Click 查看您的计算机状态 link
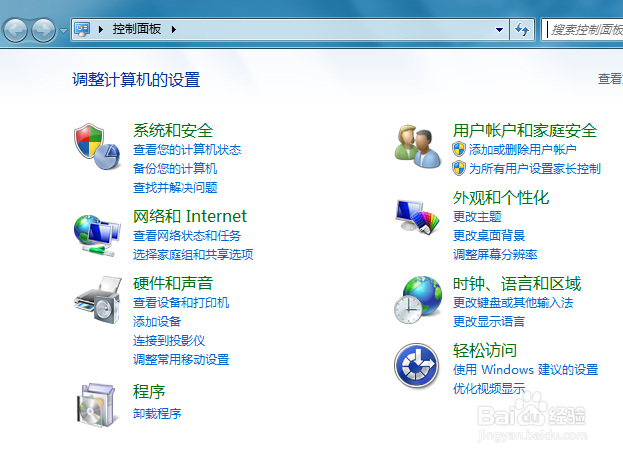 187,150
